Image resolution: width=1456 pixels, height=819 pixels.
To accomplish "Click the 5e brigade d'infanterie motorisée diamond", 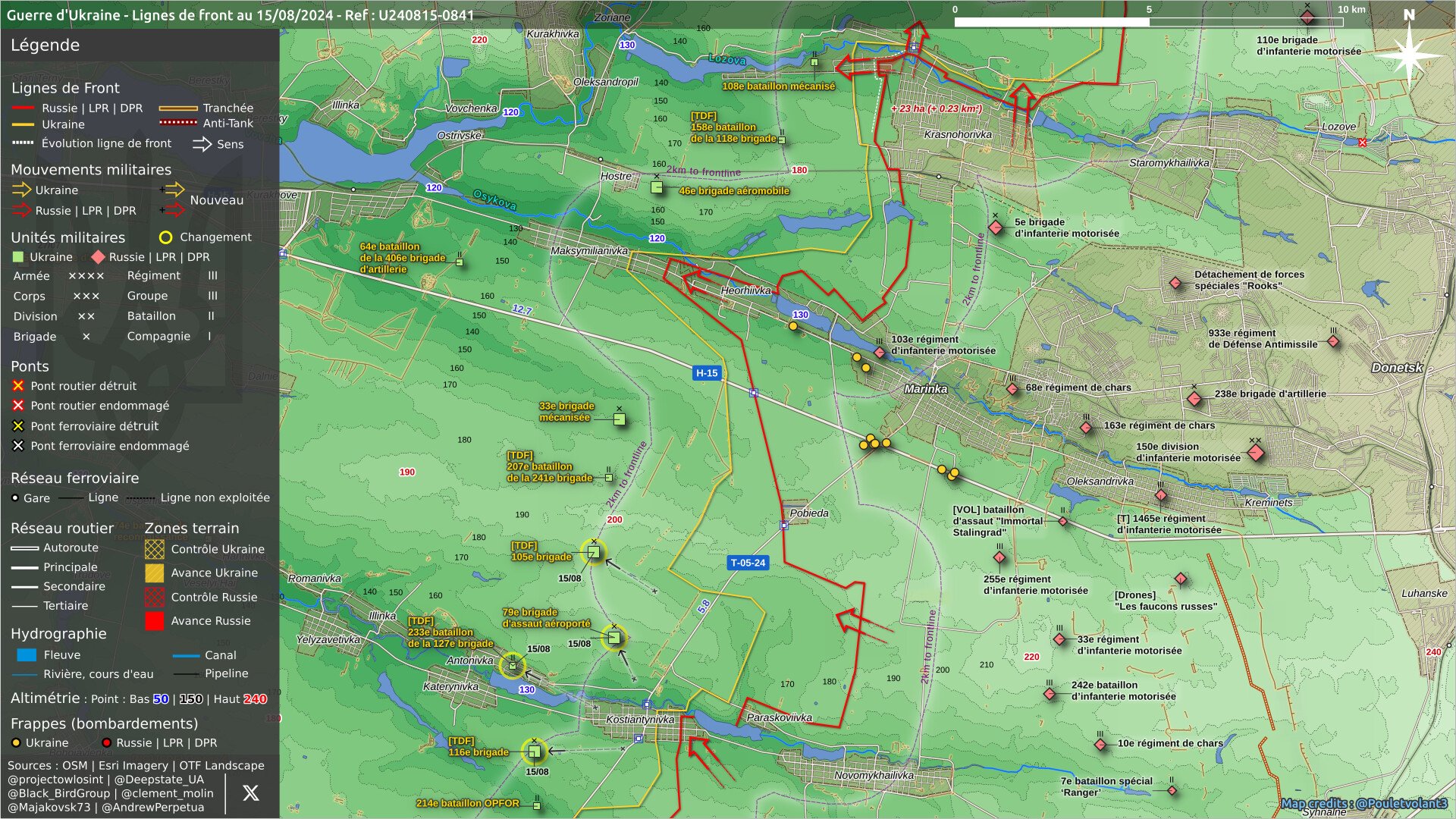I will (996, 227).
